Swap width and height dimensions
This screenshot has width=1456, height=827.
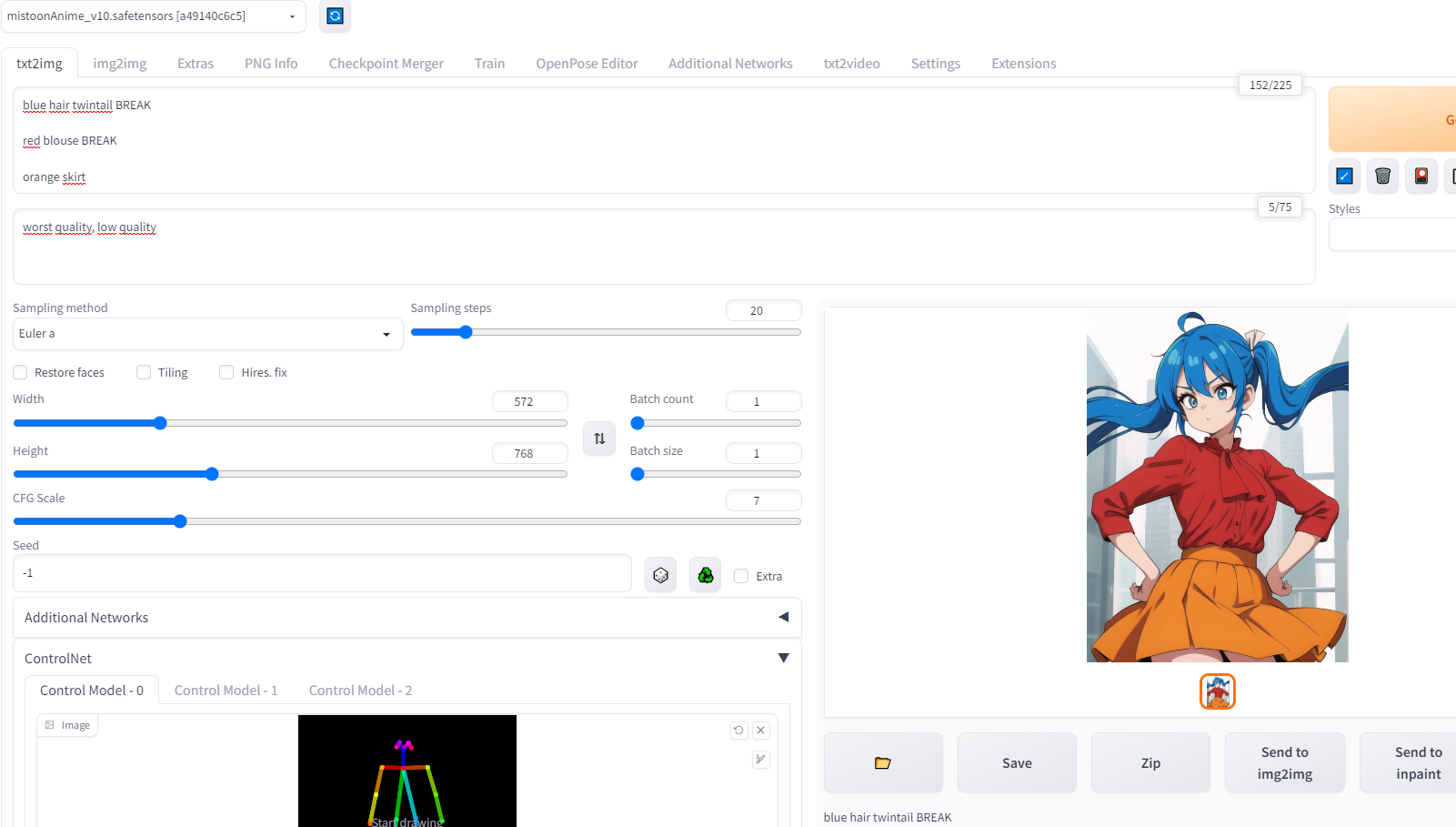pyautogui.click(x=598, y=439)
